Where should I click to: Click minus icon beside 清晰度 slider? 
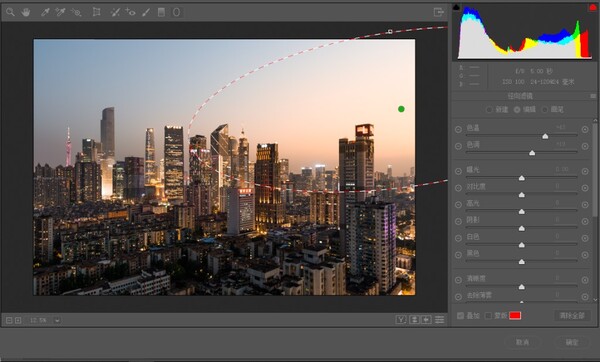click(458, 280)
